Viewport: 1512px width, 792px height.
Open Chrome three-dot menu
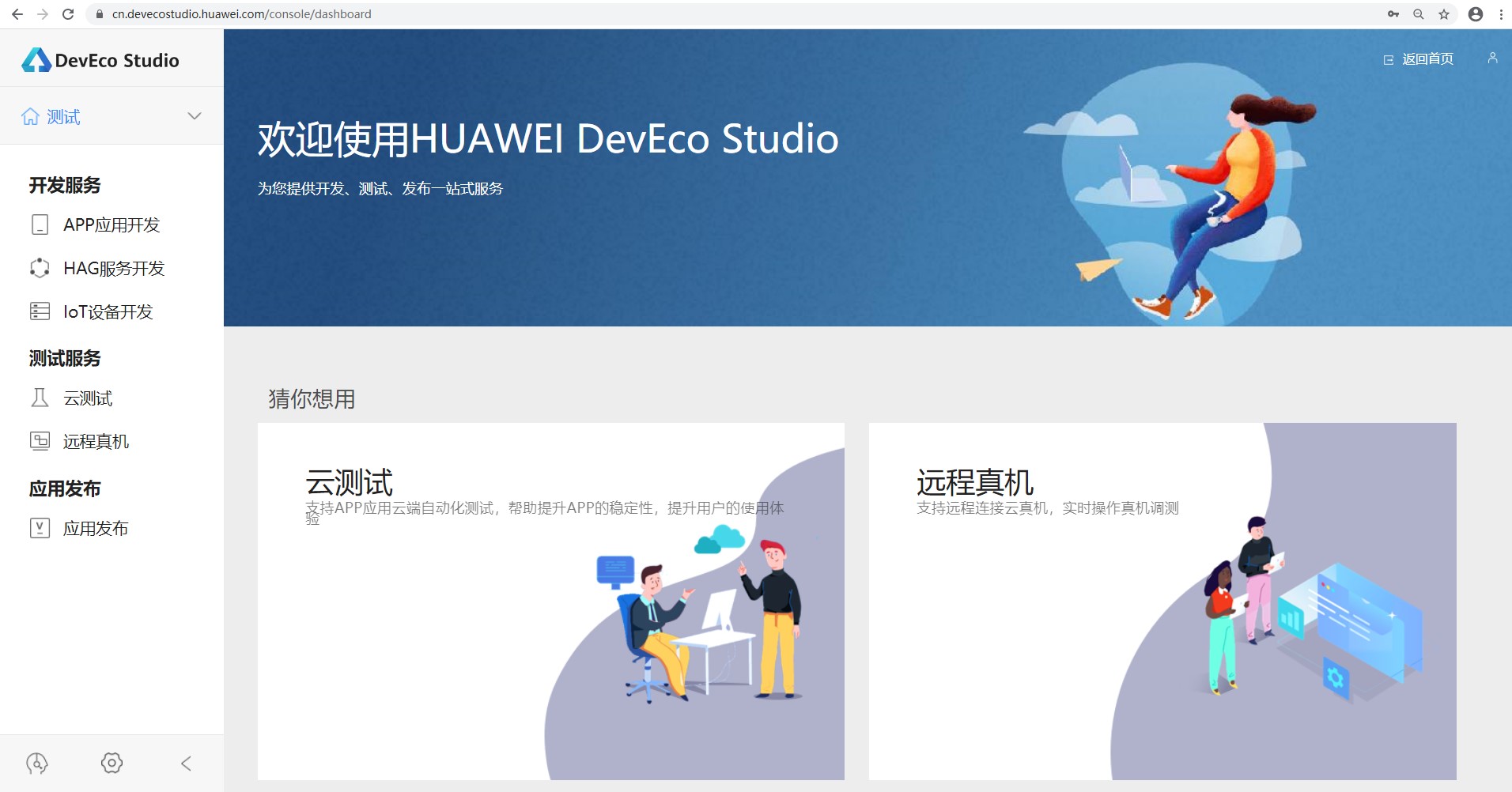point(1501,14)
